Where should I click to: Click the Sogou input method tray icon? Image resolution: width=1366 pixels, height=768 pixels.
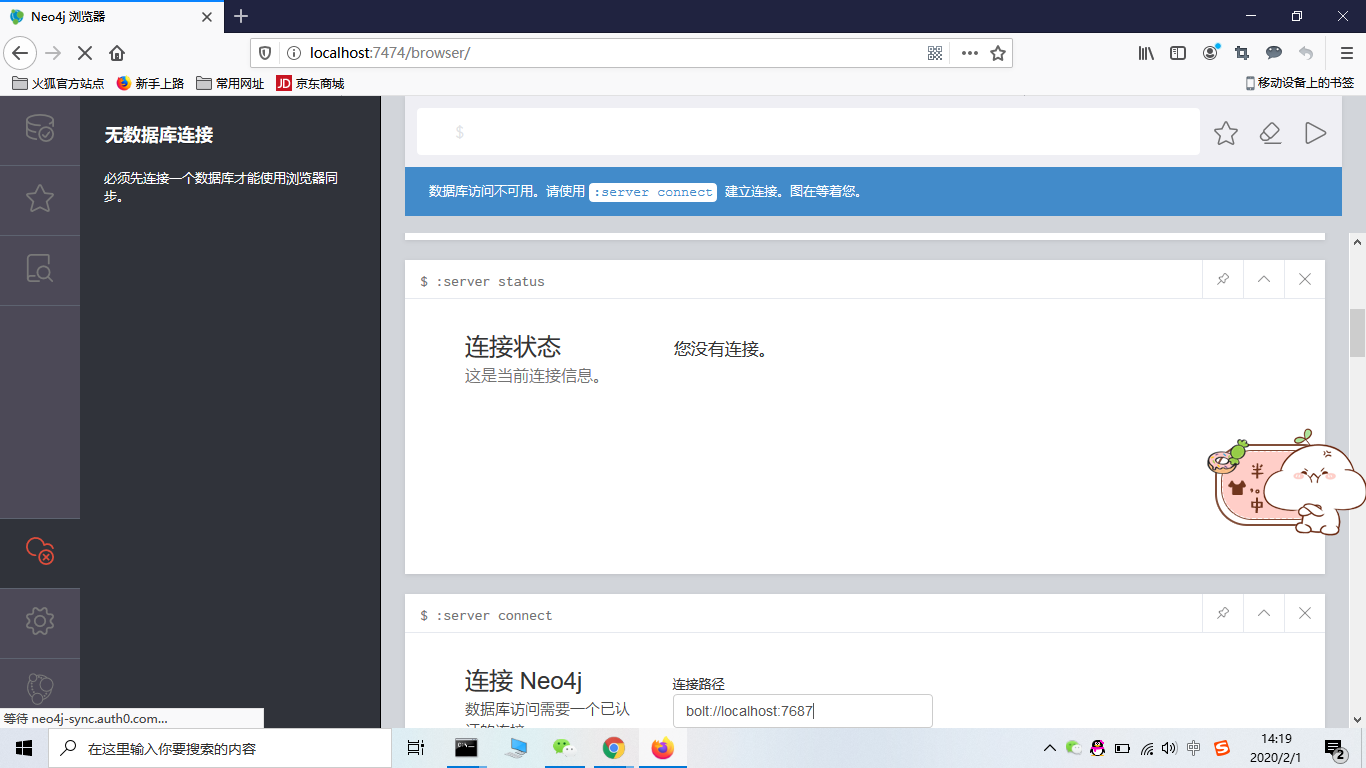tap(1221, 748)
